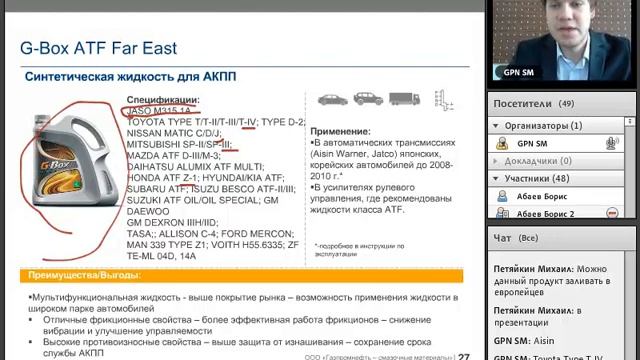
Task: Click the Применение: label
Action: (x=340, y=131)
